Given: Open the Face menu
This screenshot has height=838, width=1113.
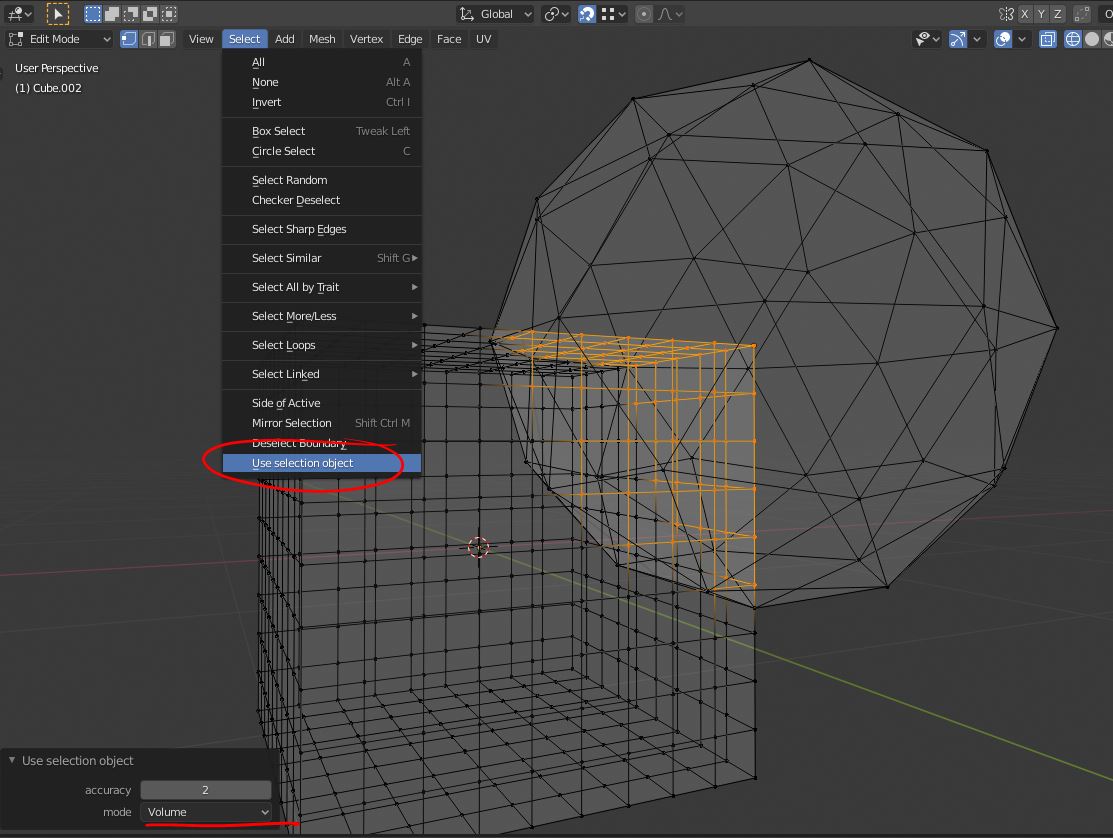Looking at the screenshot, I should 449,39.
